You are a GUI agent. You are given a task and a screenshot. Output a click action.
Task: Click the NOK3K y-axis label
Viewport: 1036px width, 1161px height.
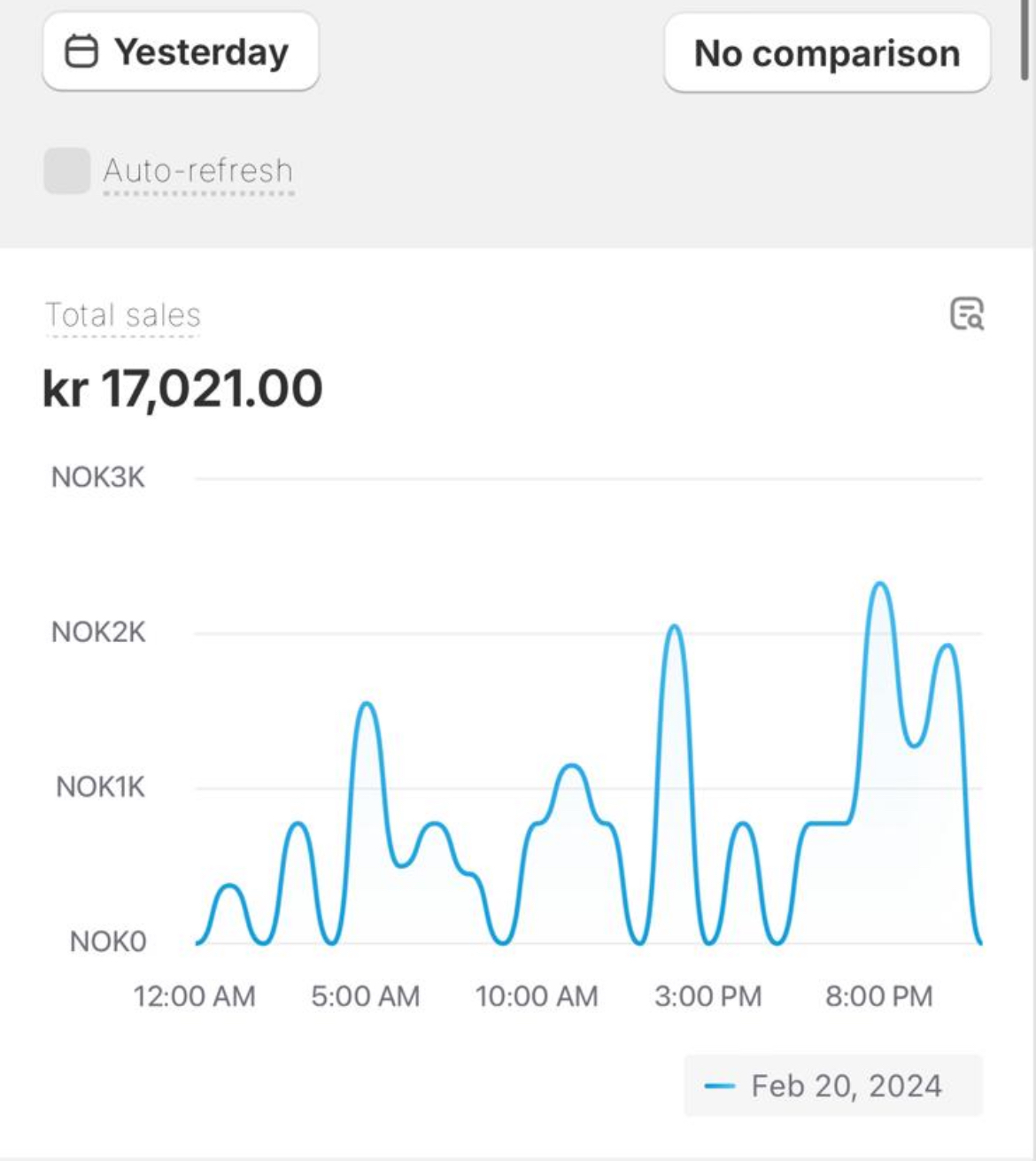98,477
